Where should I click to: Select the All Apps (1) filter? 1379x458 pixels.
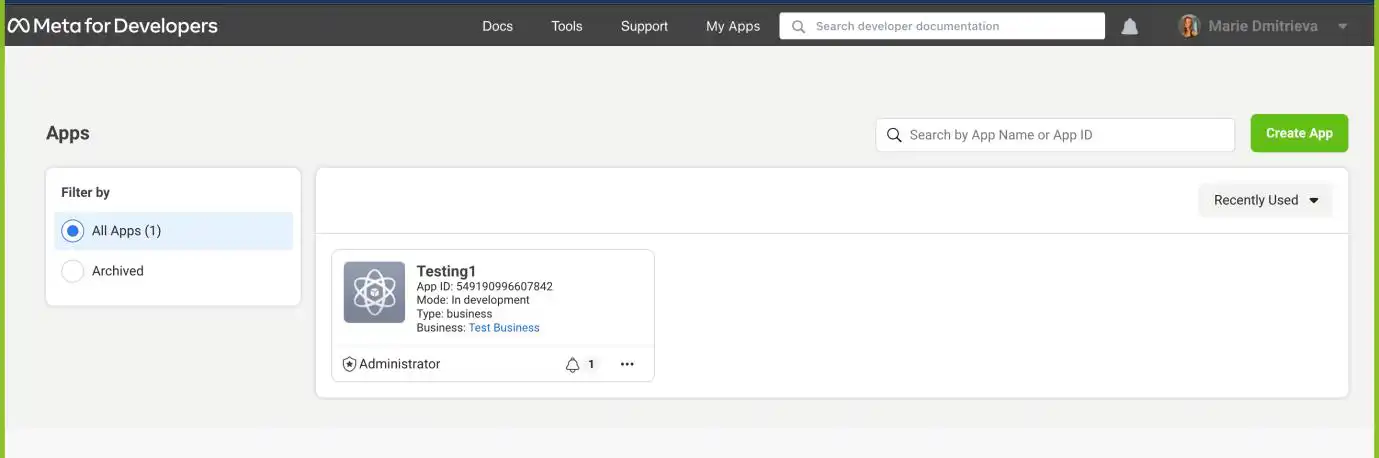73,231
